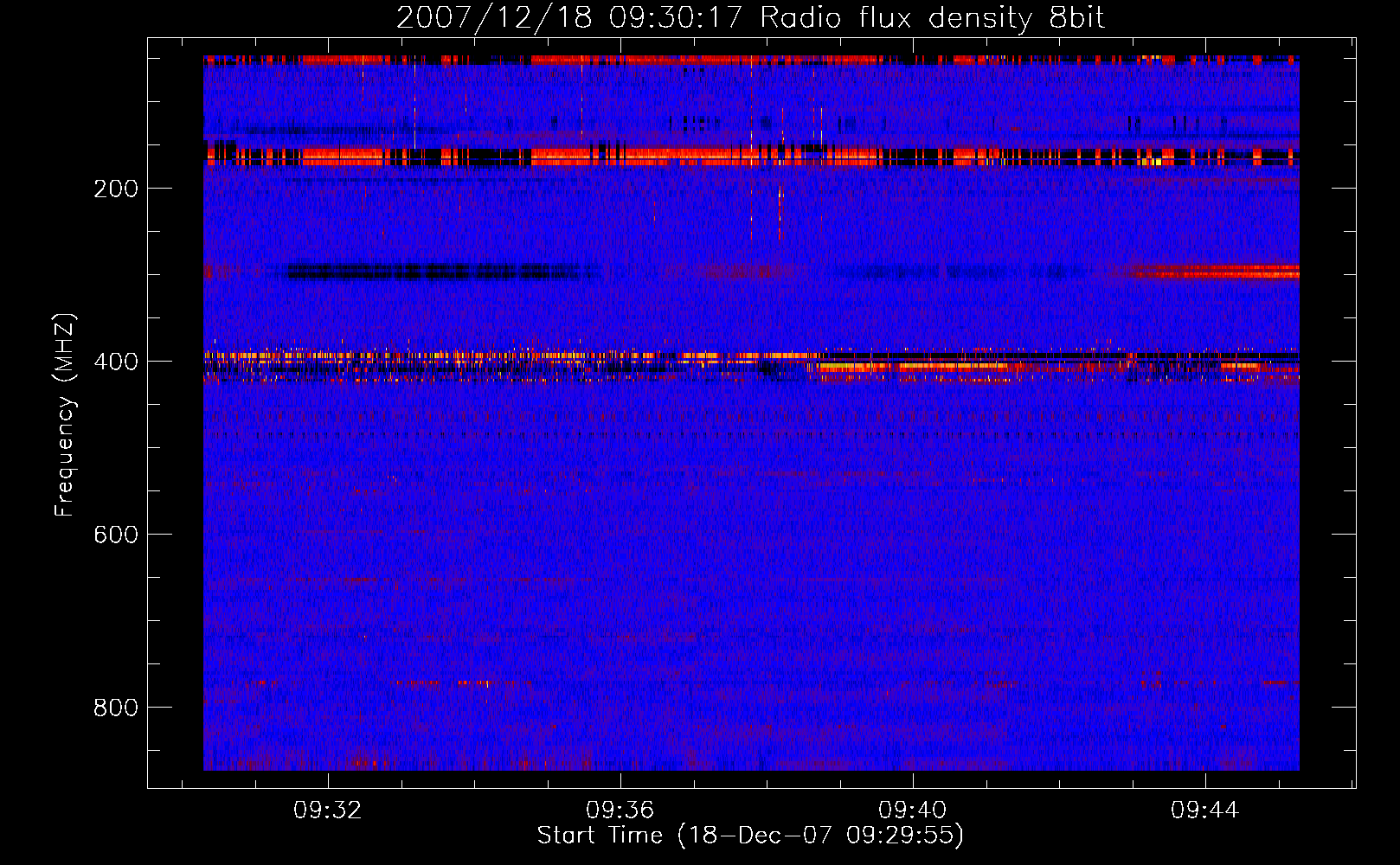Click the 09:44 time tick label
The height and width of the screenshot is (865, 1400).
1205,811
